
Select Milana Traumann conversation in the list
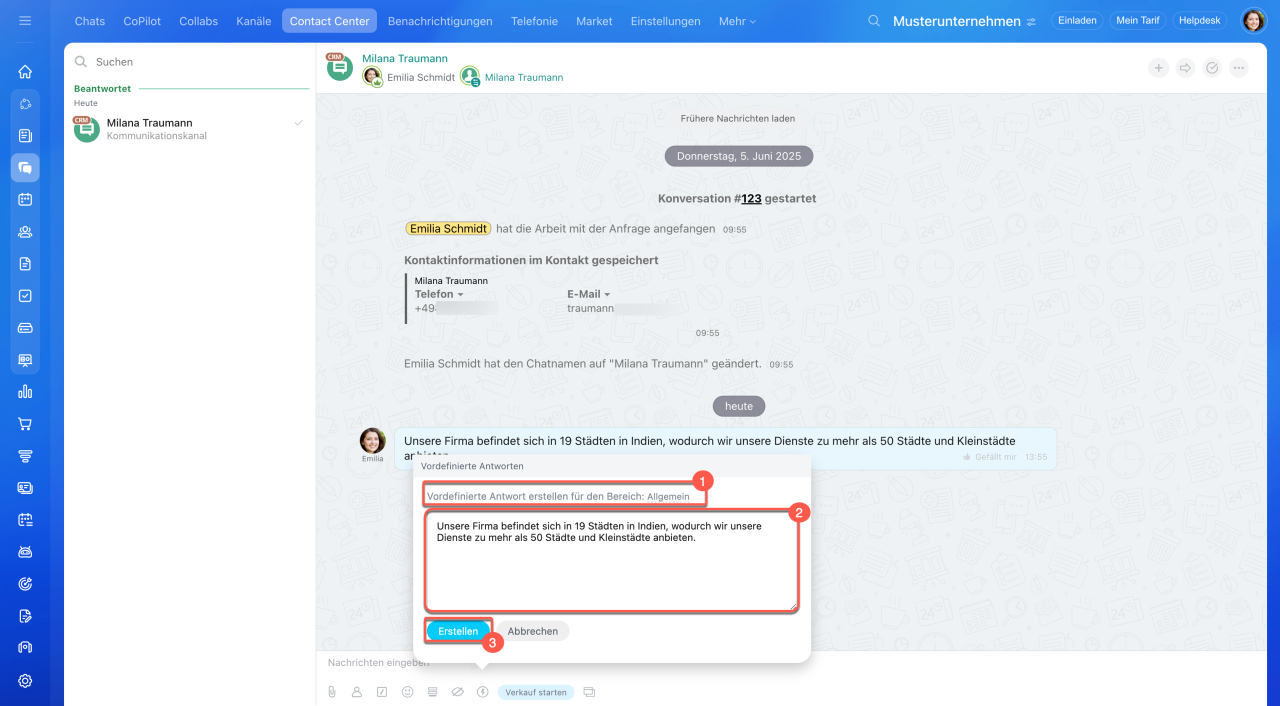(x=189, y=128)
